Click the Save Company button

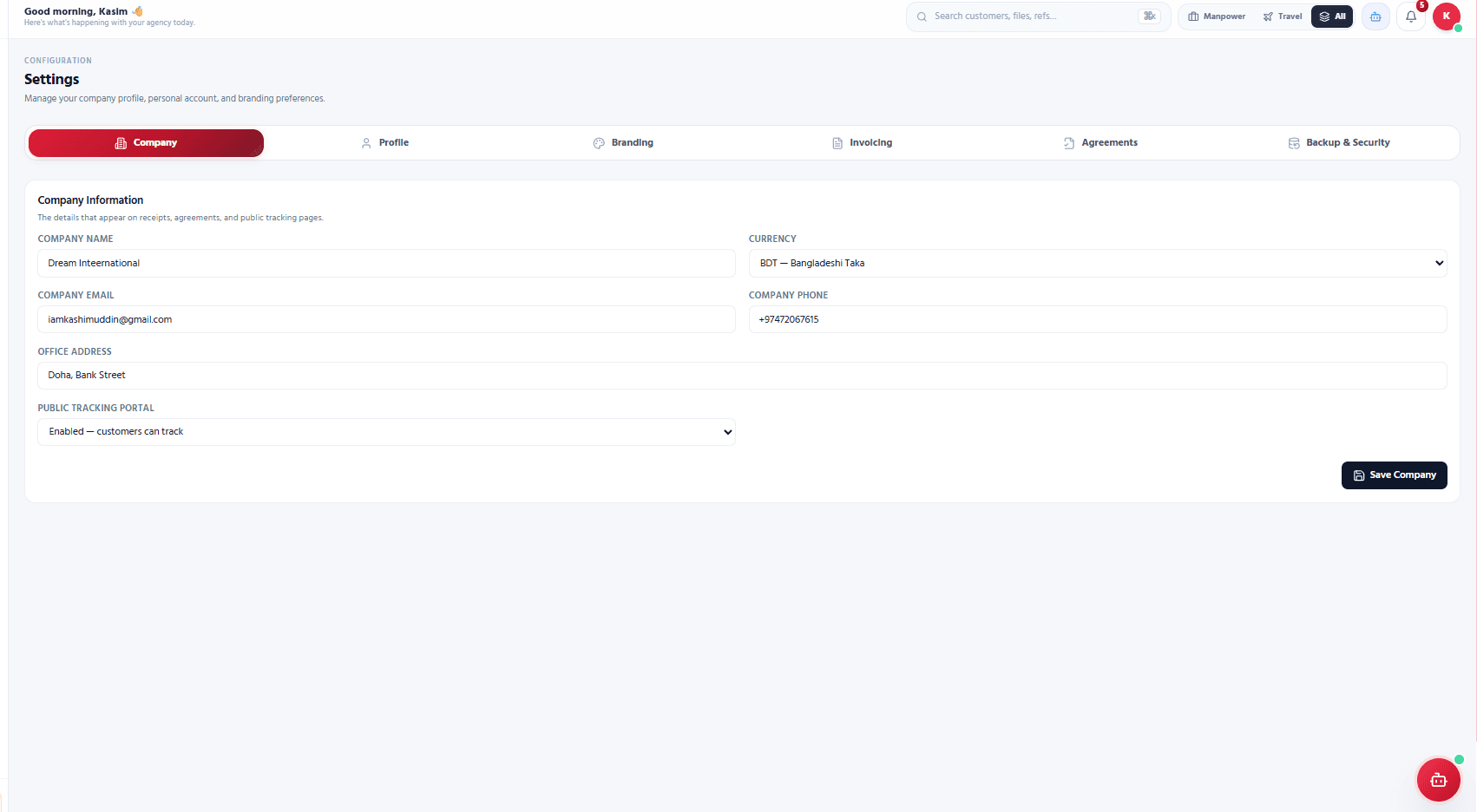pyautogui.click(x=1394, y=475)
